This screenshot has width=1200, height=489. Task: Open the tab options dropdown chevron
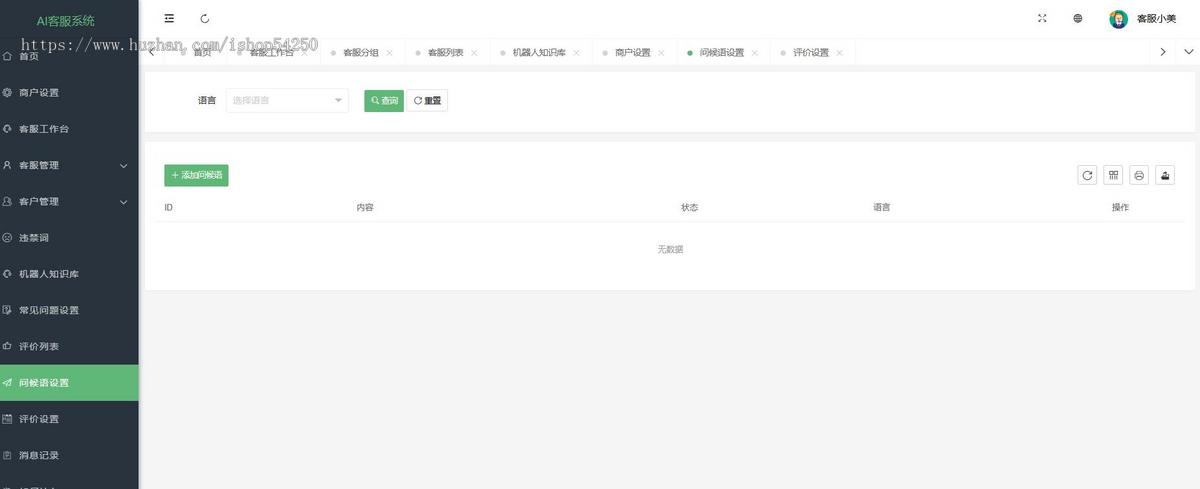(1188, 52)
